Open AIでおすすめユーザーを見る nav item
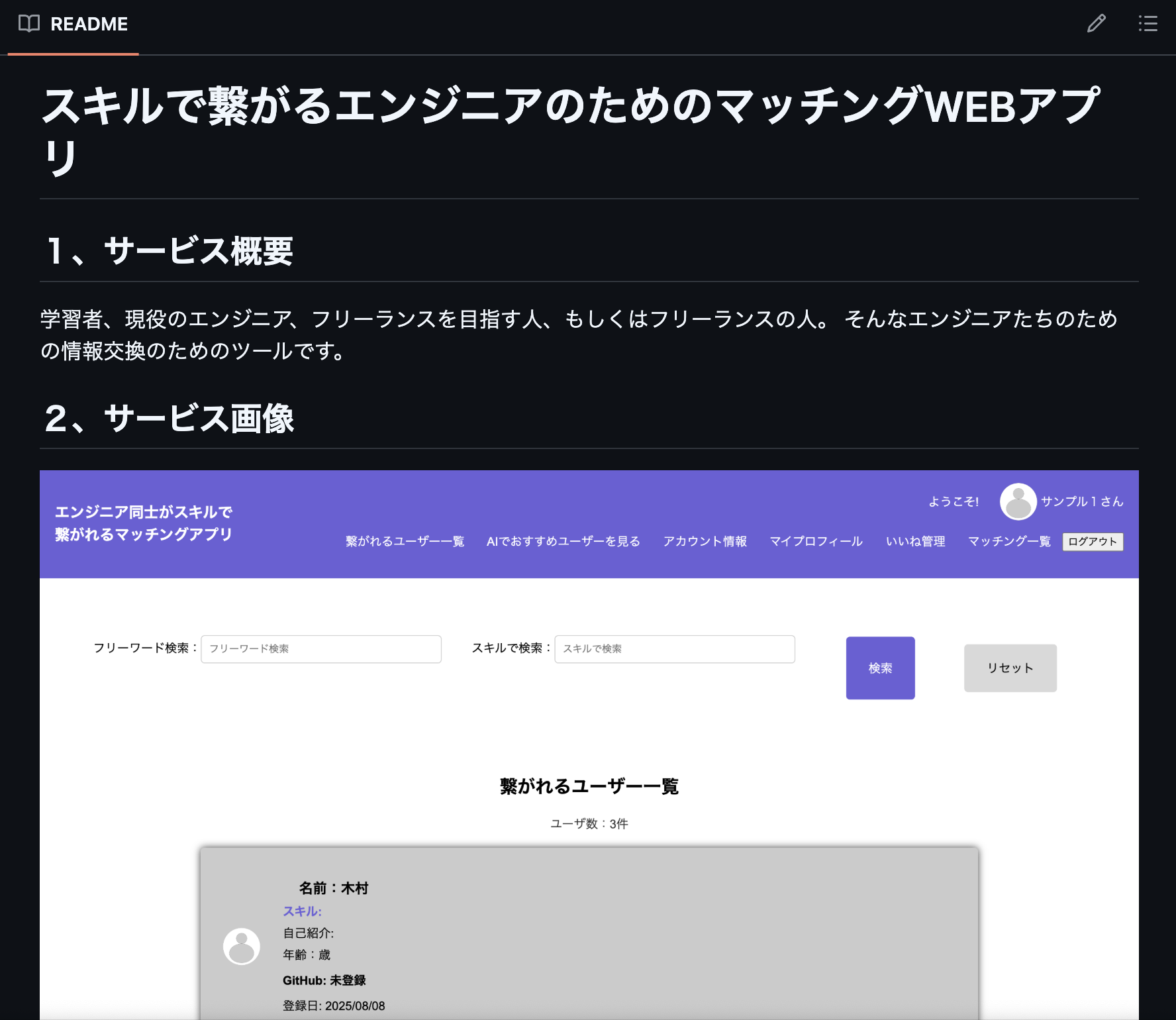The height and width of the screenshot is (1020, 1176). click(563, 541)
